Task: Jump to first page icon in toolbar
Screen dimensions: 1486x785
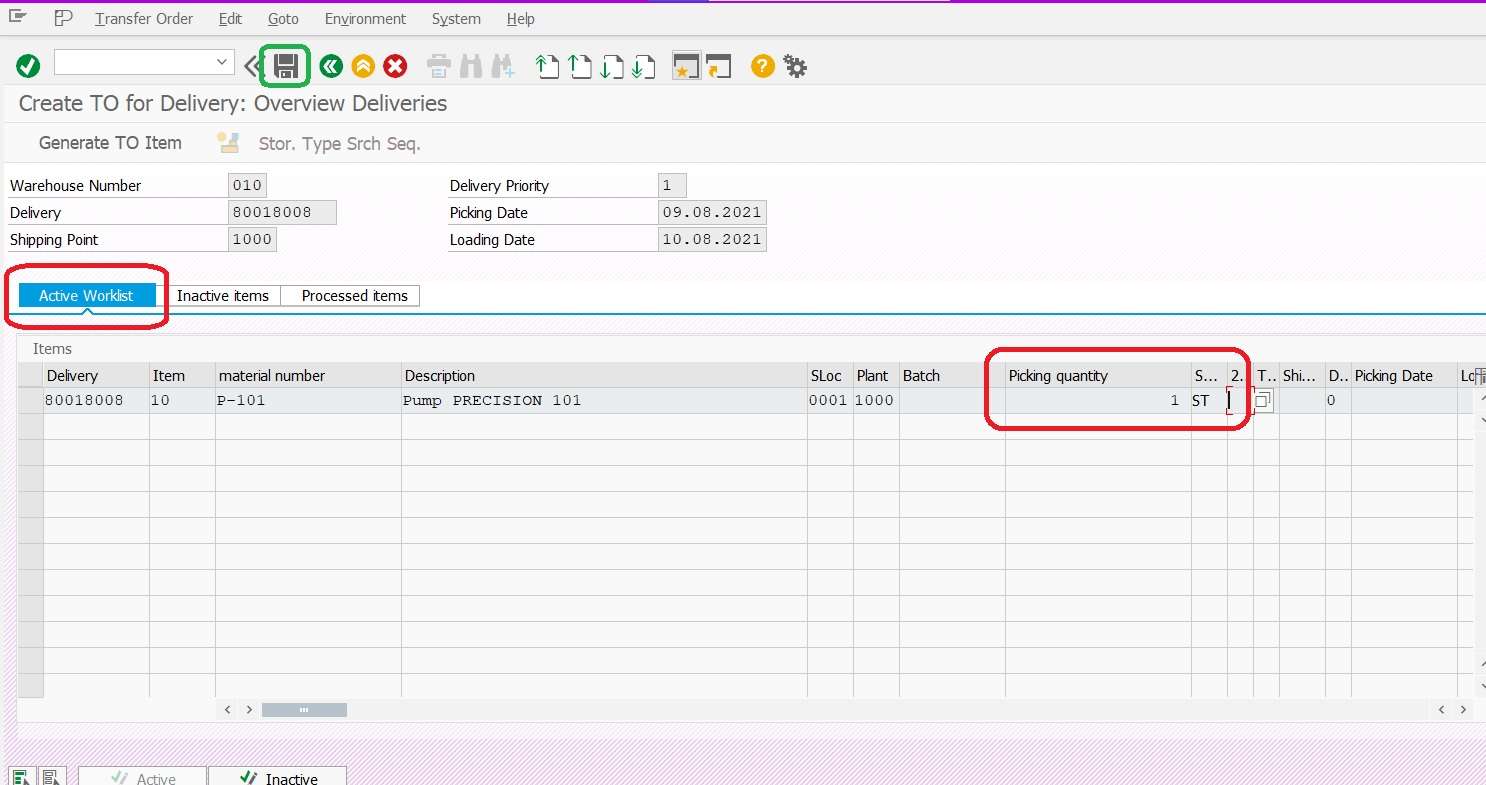Action: point(547,67)
